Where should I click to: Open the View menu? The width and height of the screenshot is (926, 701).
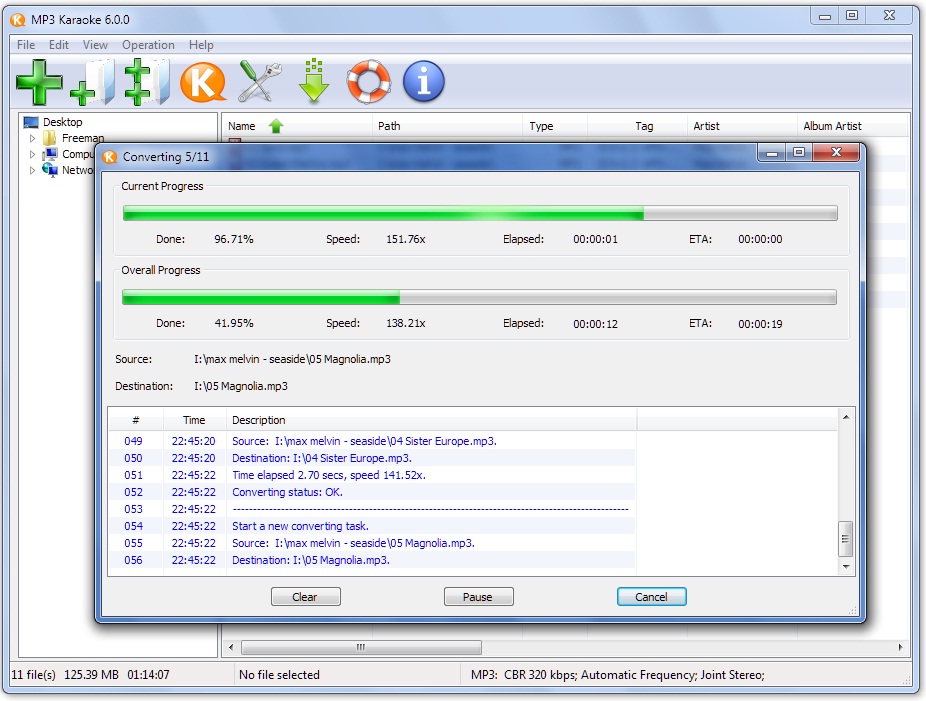point(95,45)
